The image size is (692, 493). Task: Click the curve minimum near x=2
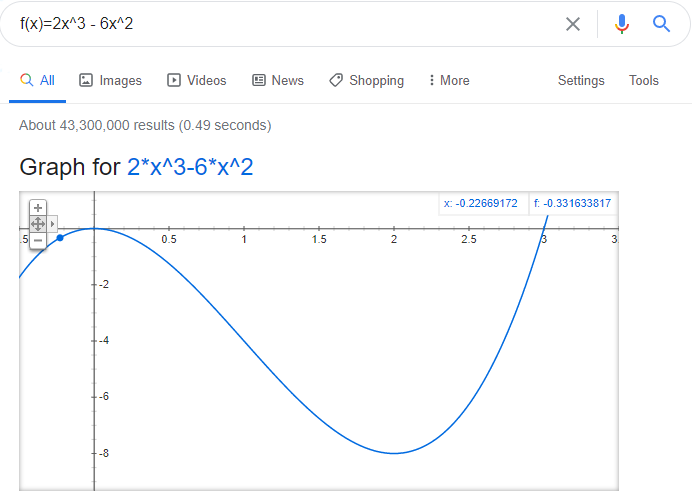[x=394, y=453]
